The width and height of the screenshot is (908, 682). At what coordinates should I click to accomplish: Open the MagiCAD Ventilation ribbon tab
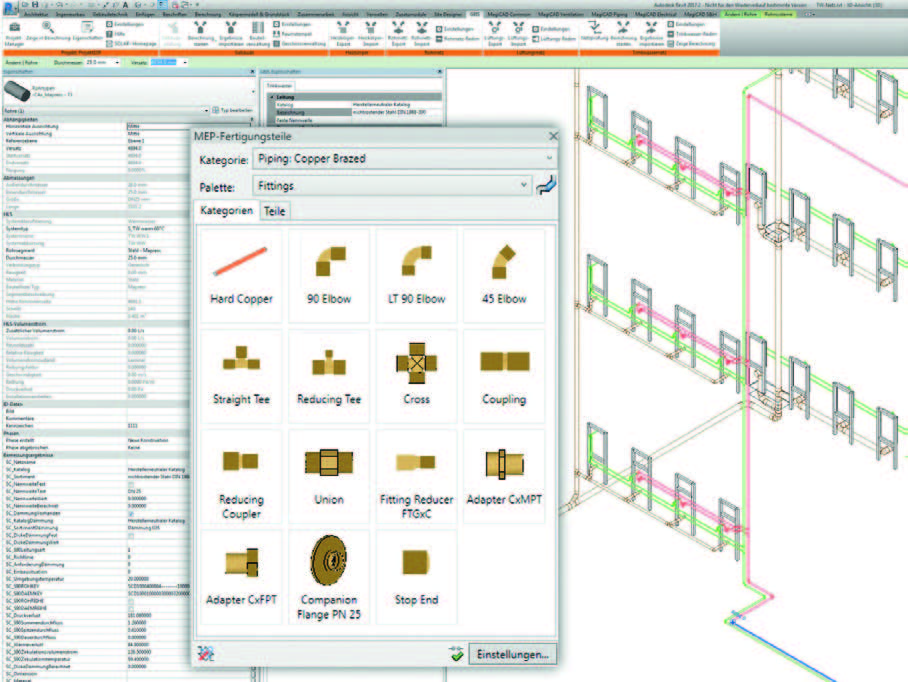coord(559,14)
